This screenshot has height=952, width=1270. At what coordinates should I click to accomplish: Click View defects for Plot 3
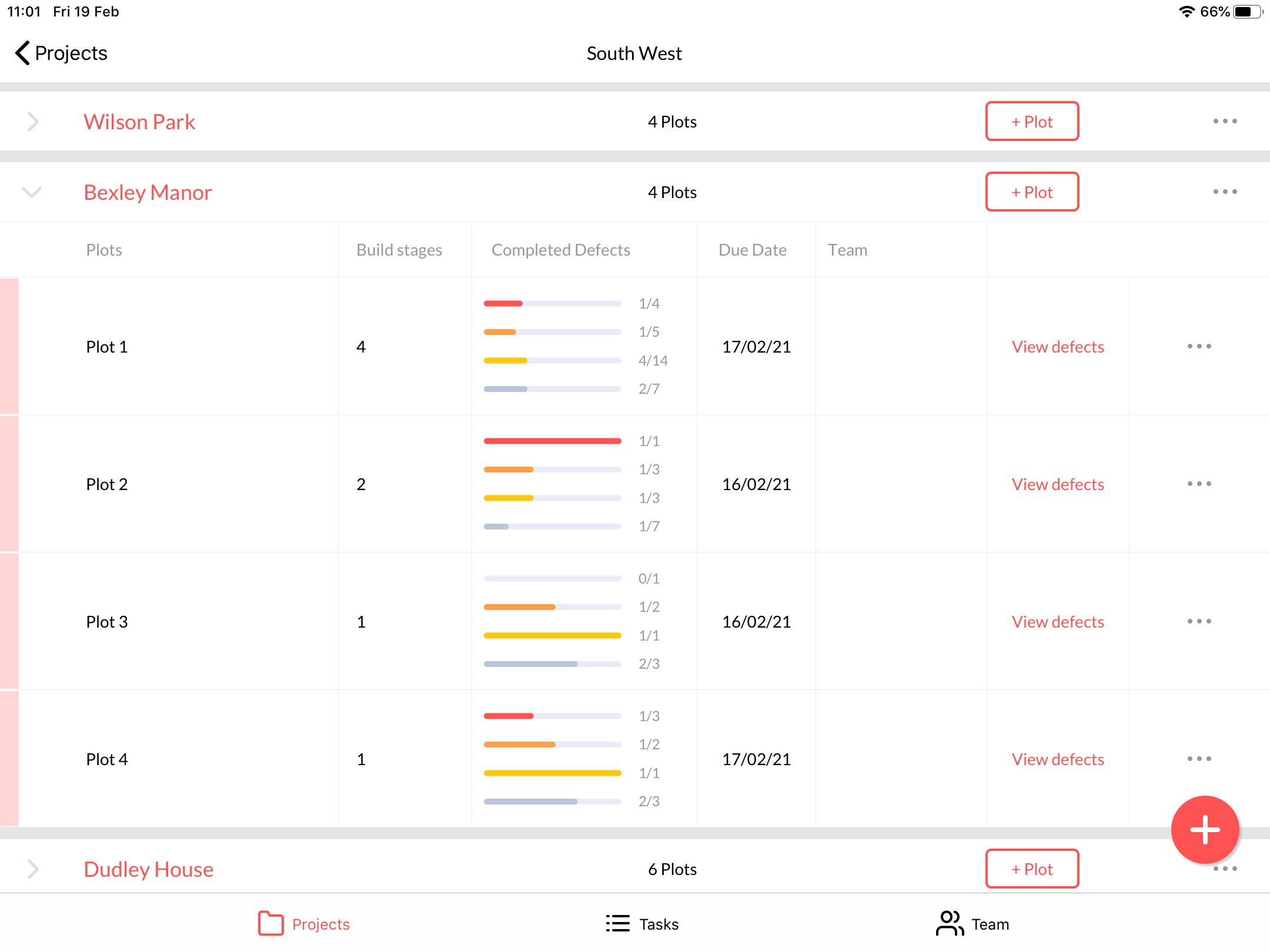[1058, 621]
